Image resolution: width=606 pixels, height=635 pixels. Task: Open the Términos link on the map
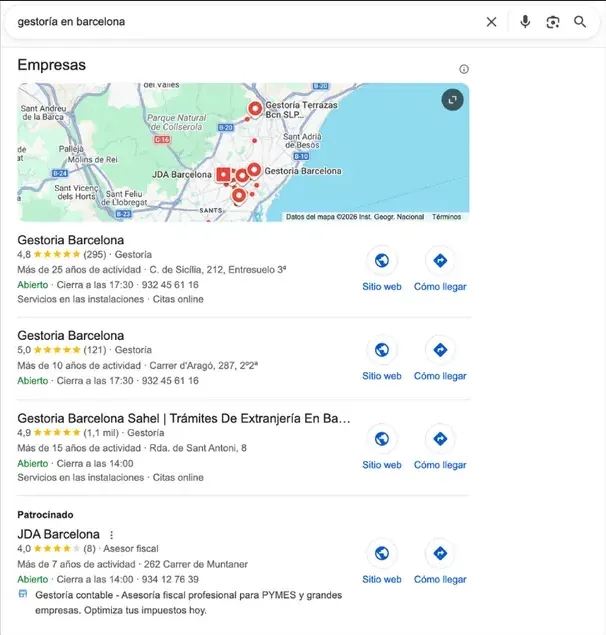(446, 217)
